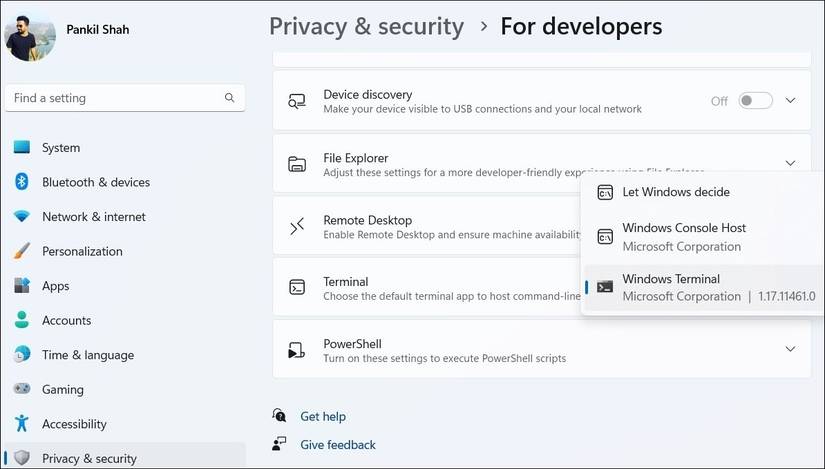The width and height of the screenshot is (825, 469).
Task: Go back to Privacy & security breadcrumb
Action: pyautogui.click(x=366, y=26)
